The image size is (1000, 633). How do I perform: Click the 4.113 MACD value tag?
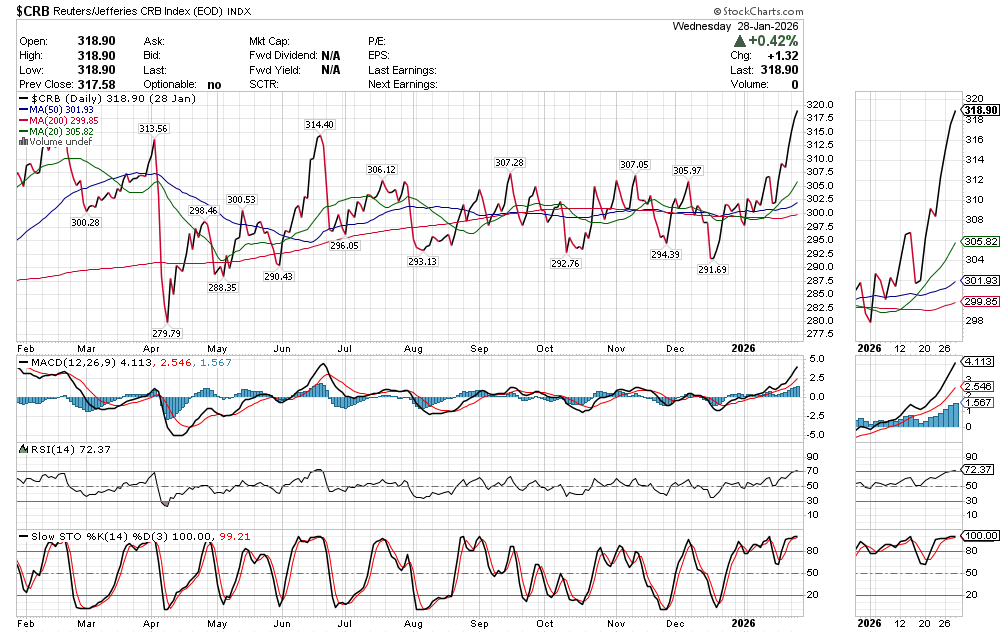pos(980,360)
